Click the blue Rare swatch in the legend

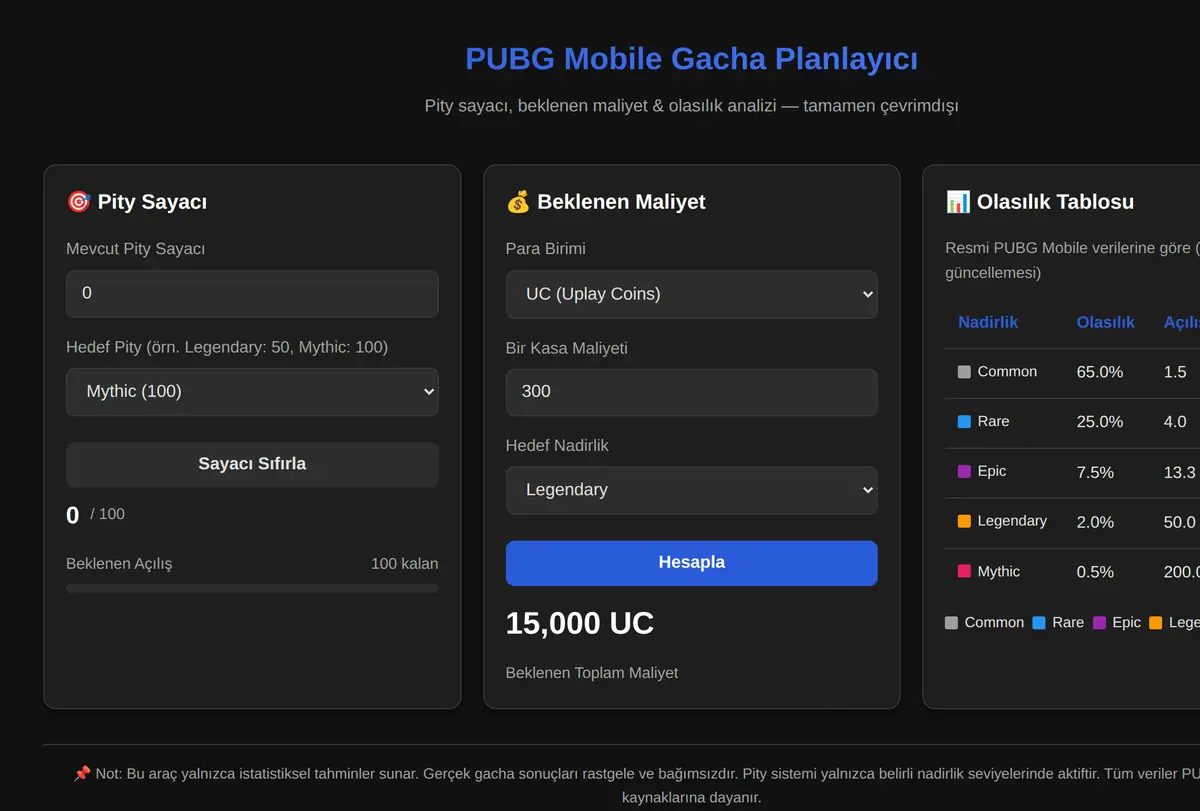point(1039,623)
